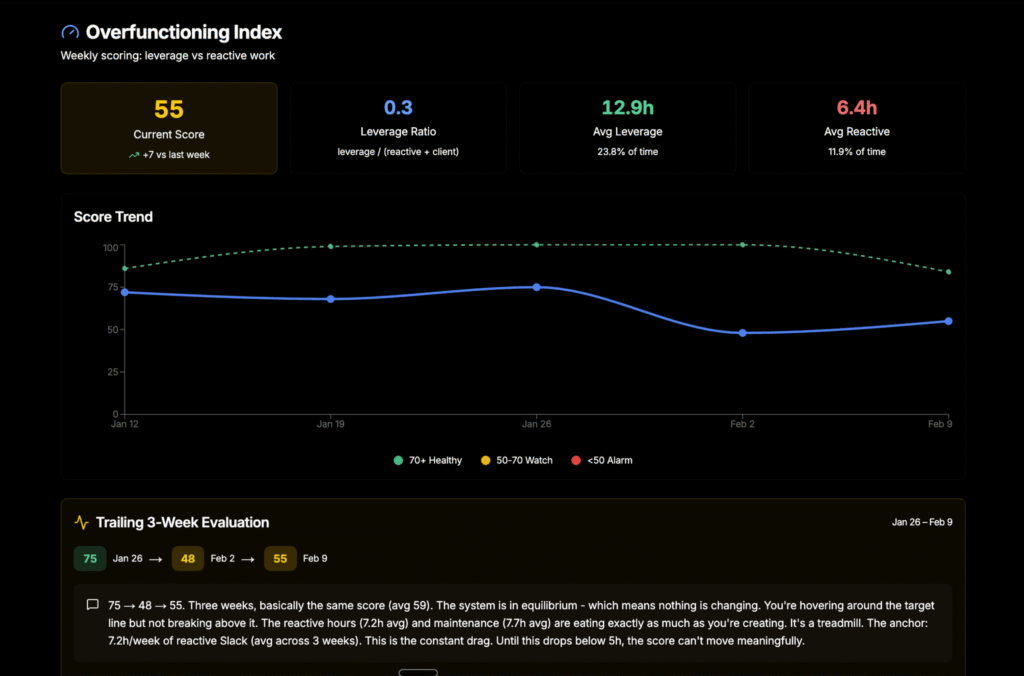1024x676 pixels.
Task: Click the gauge icon beside Overfunctioning Index
Action: pyautogui.click(x=69, y=31)
